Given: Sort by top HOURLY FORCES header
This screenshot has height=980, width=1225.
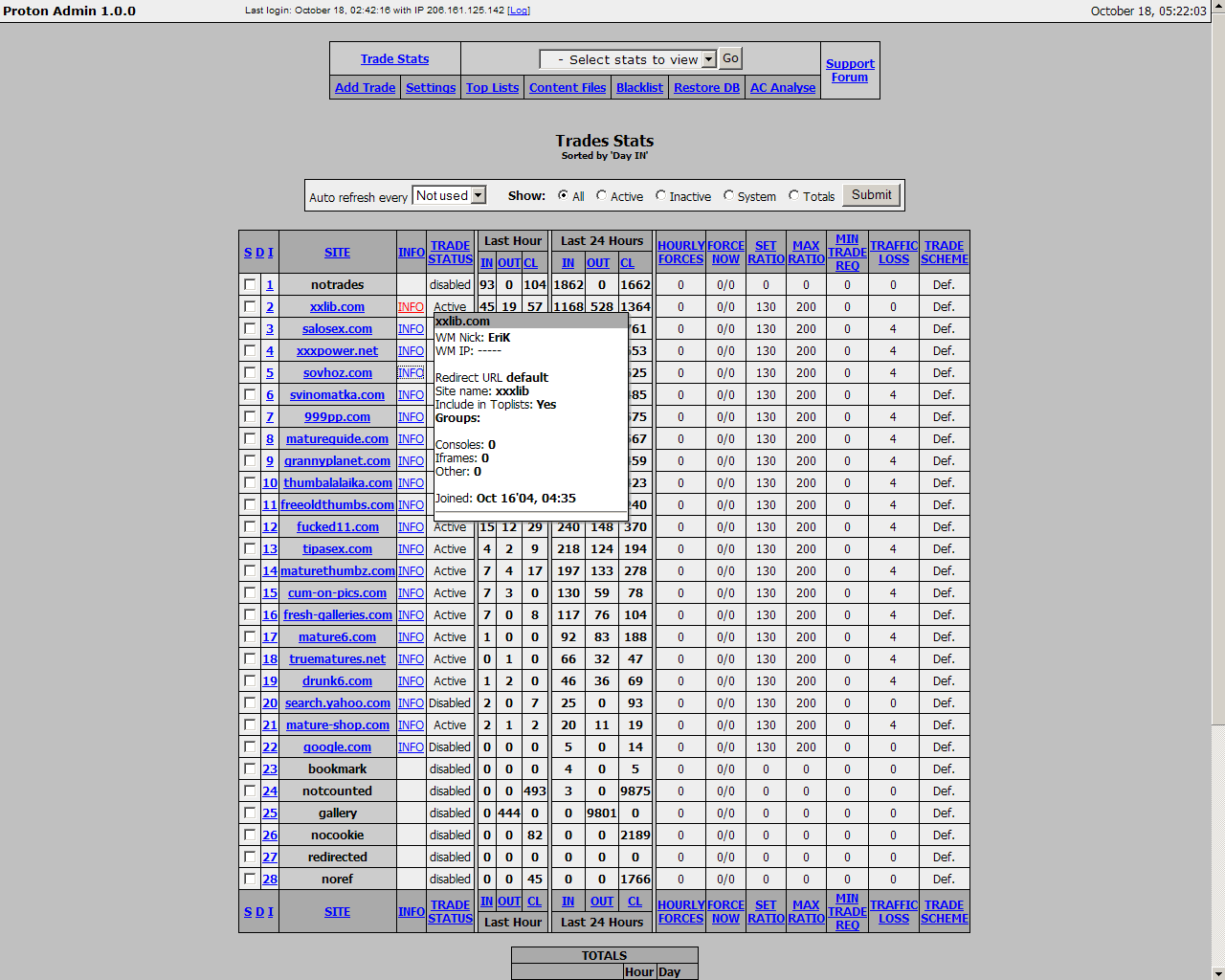Looking at the screenshot, I should (680, 253).
